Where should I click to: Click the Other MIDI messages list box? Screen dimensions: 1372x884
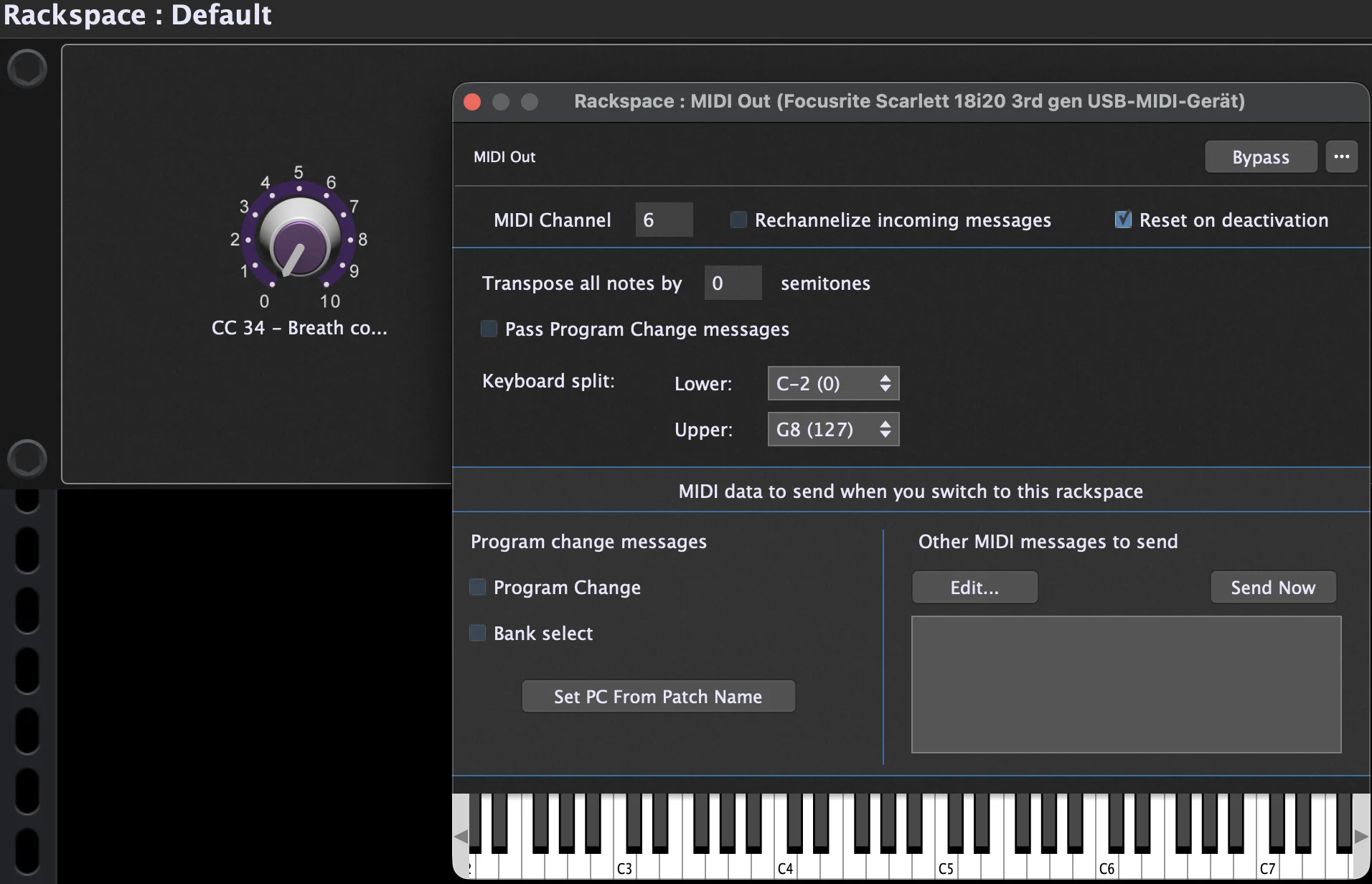pyautogui.click(x=1126, y=685)
